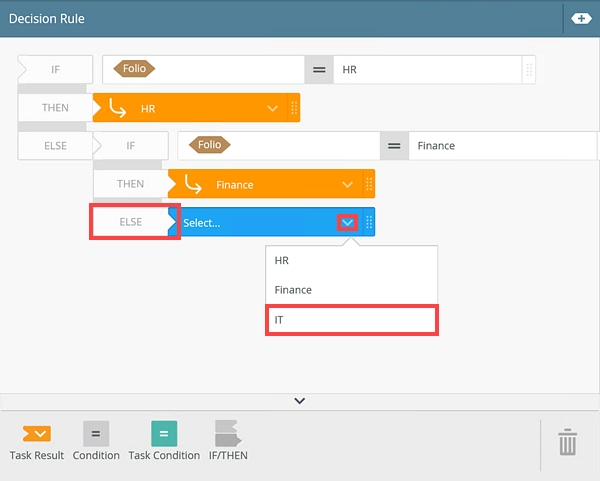Image resolution: width=600 pixels, height=481 pixels.
Task: Click the Decision Rule title
Action: coord(47,19)
